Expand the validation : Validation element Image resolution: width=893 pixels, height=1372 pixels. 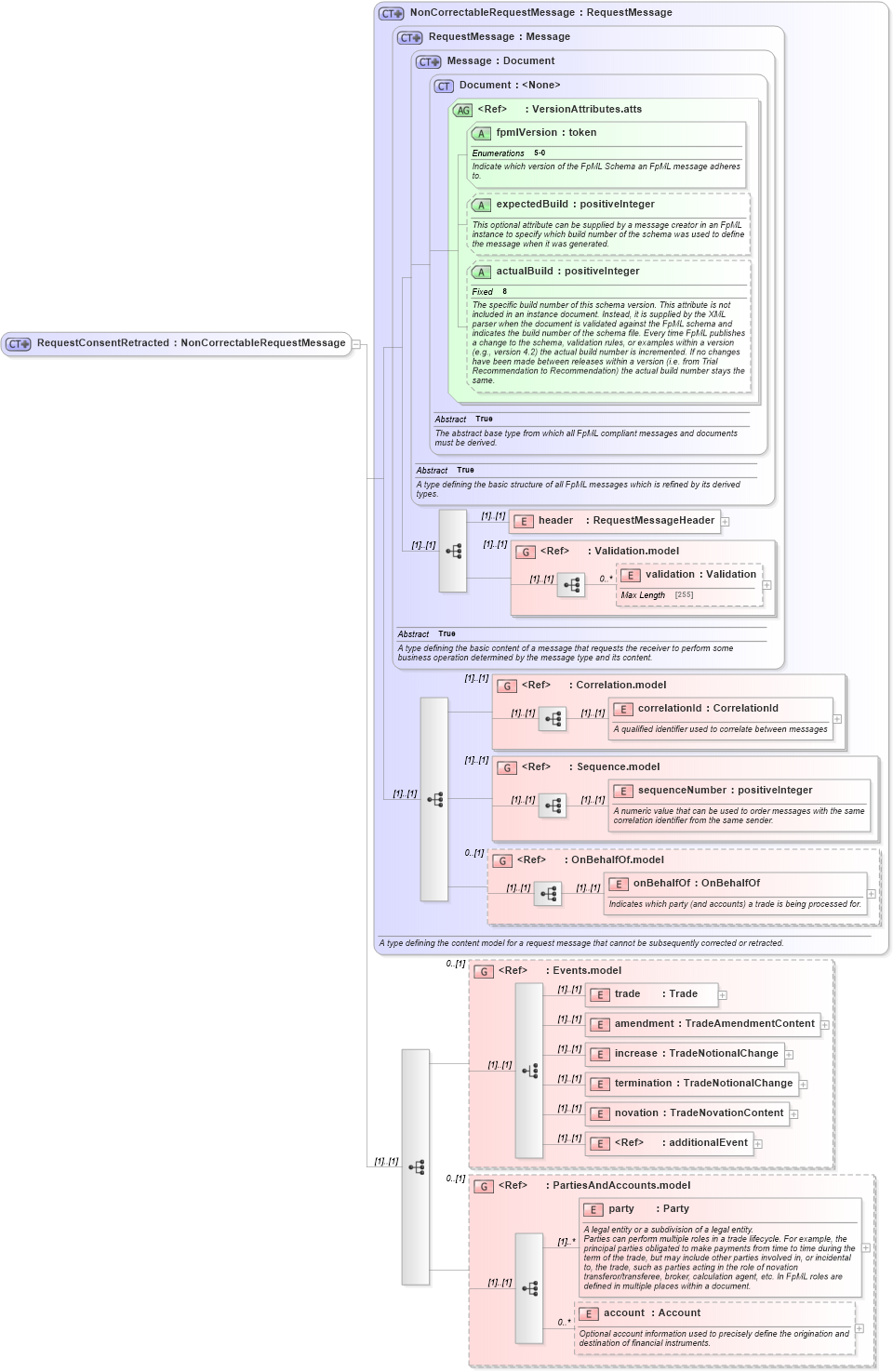coord(766,585)
